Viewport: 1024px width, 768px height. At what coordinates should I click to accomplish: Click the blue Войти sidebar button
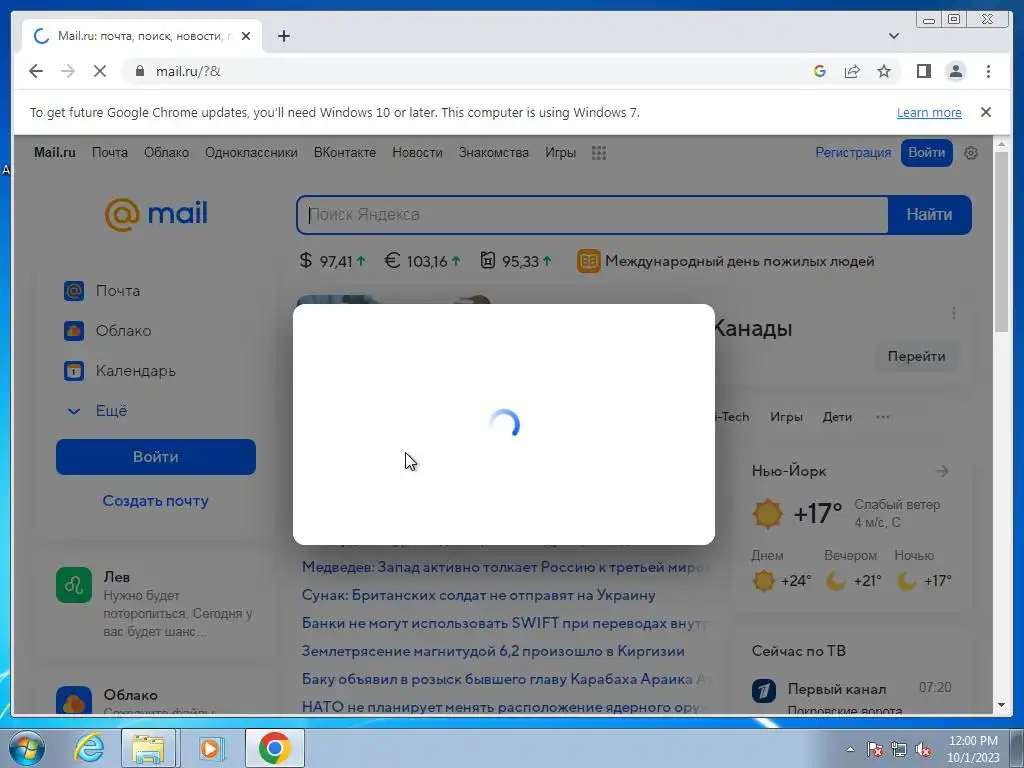tap(156, 457)
